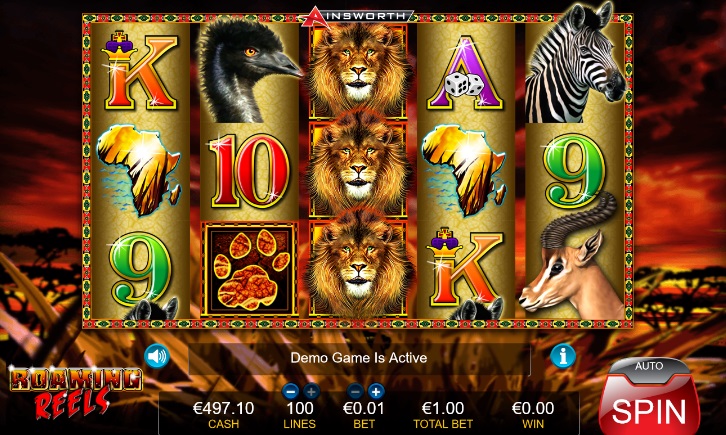The width and height of the screenshot is (726, 435).
Task: Click the purple Ace symbol with dice
Action: pyautogui.click(x=465, y=74)
